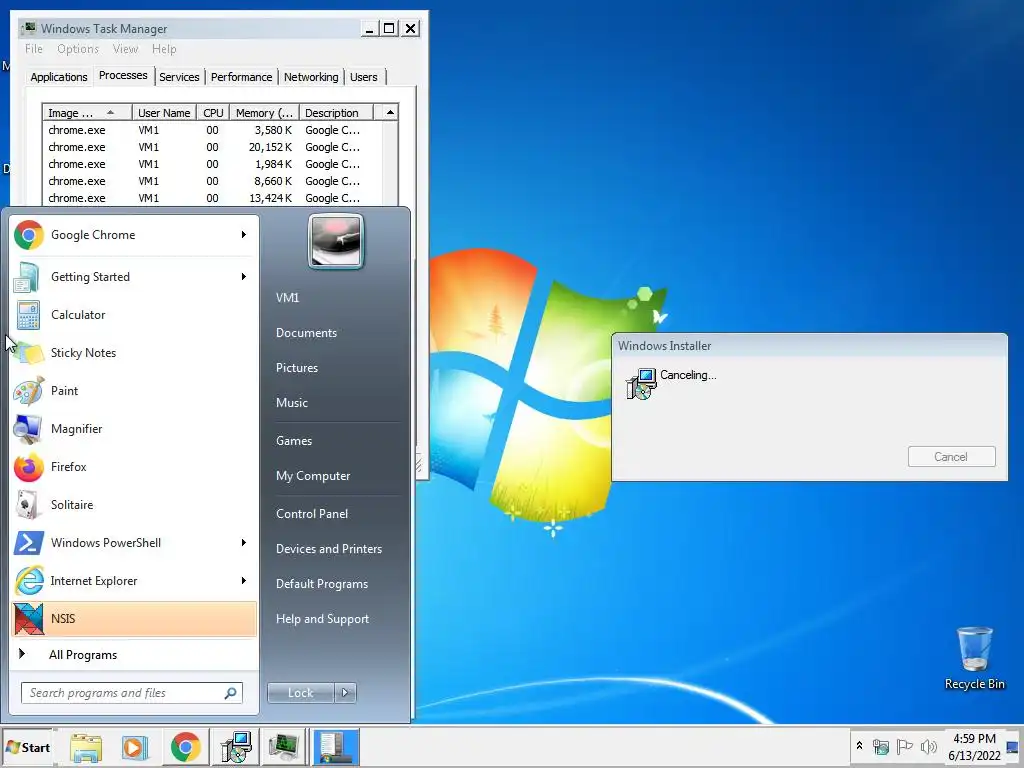The width and height of the screenshot is (1024, 768).
Task: Launch Firefox from the Start menu
Action: point(134,467)
